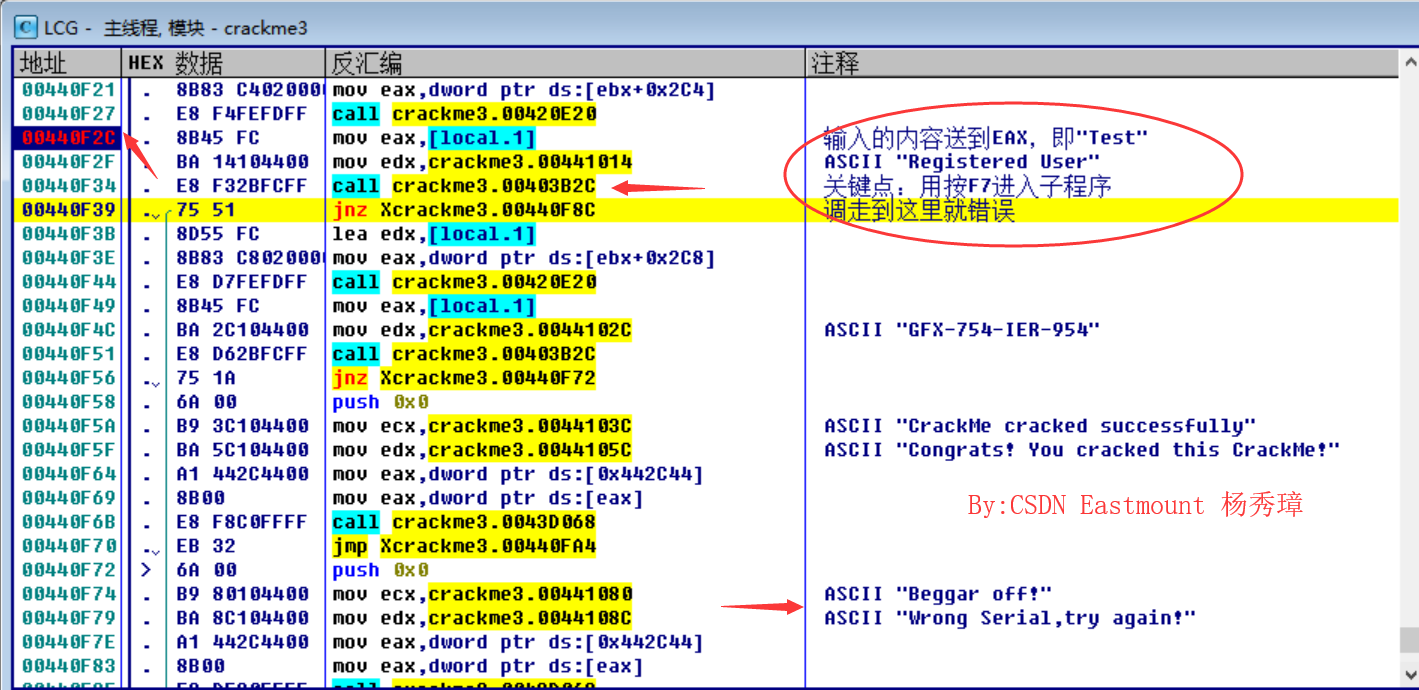Select hex bytes 'E8 F32BFCFF'
This screenshot has height=690, width=1419.
click(241, 186)
